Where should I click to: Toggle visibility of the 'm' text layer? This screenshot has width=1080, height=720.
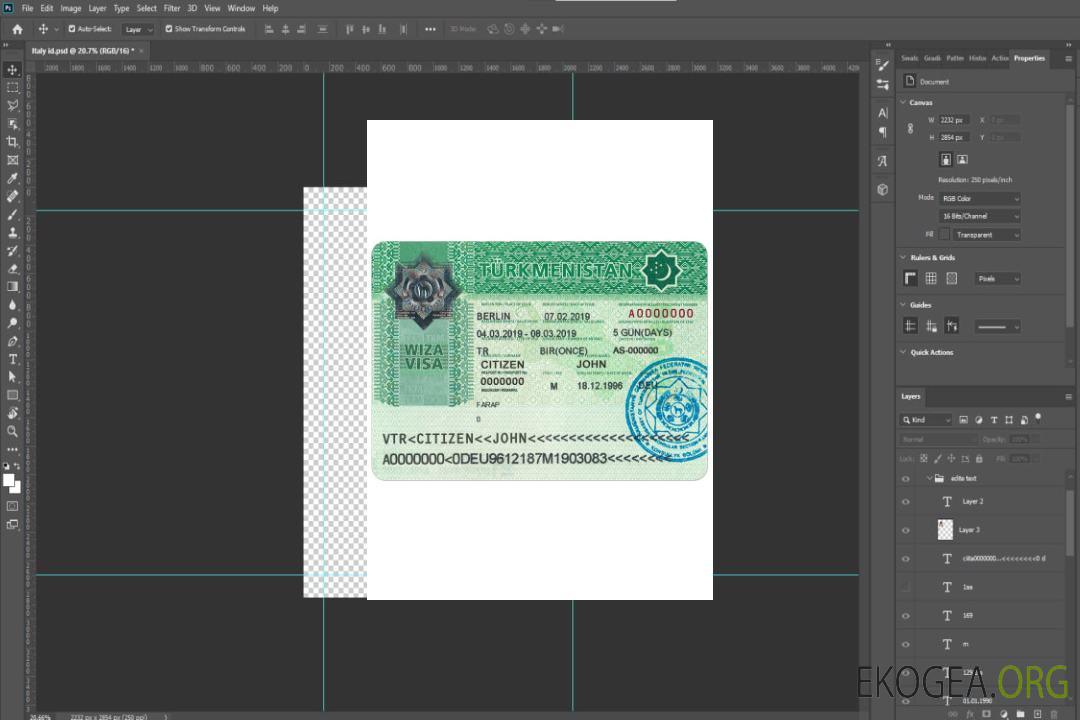coord(906,645)
